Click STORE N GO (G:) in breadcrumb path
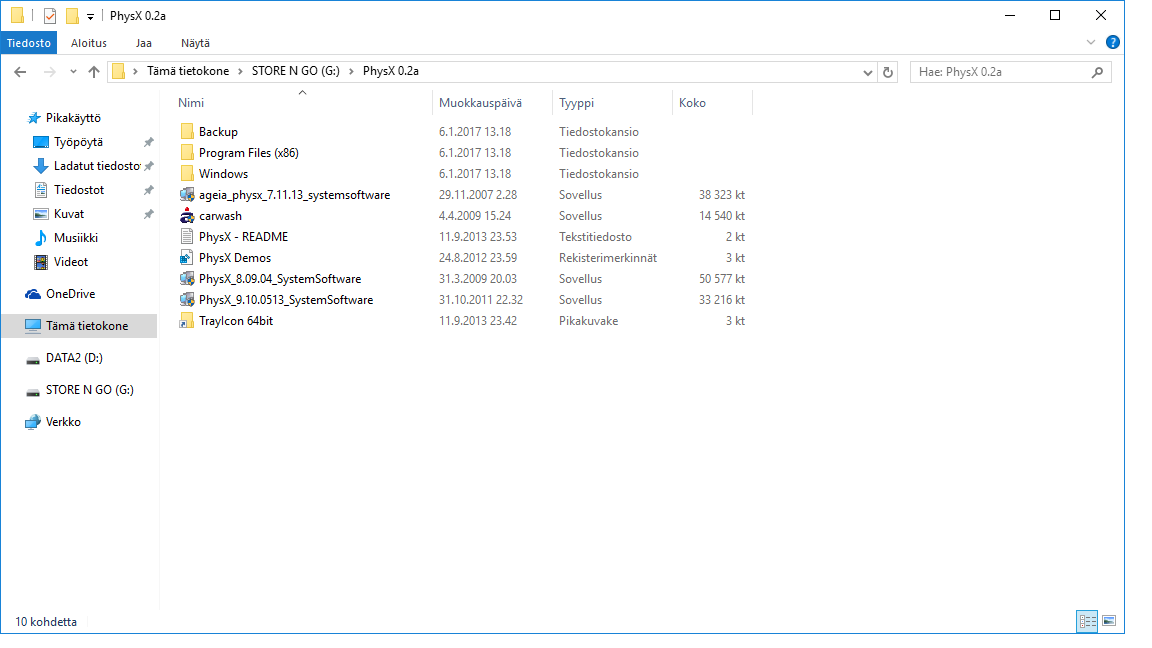Image resolution: width=1152 pixels, height=648 pixels. (296, 71)
